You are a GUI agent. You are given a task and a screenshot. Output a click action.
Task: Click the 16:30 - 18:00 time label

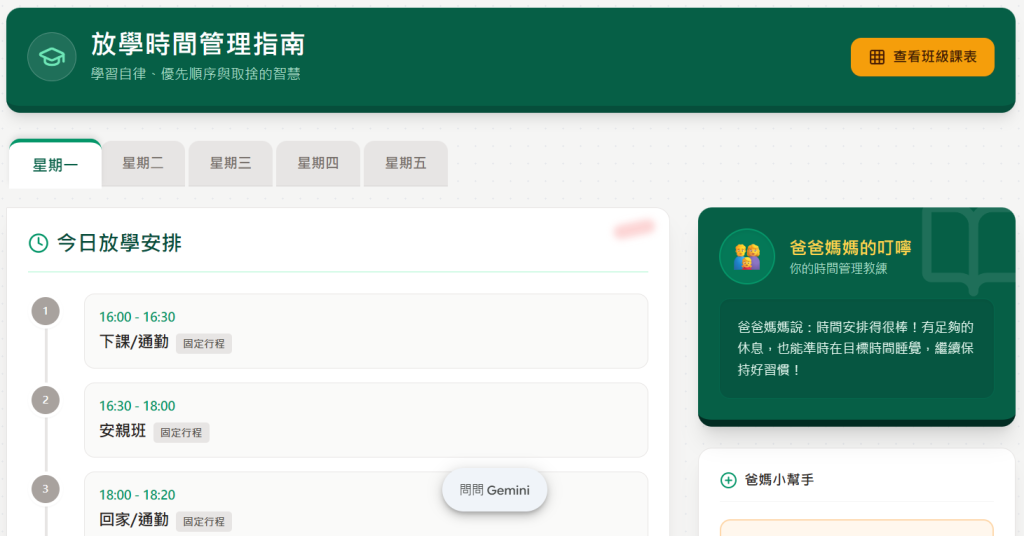tap(137, 406)
